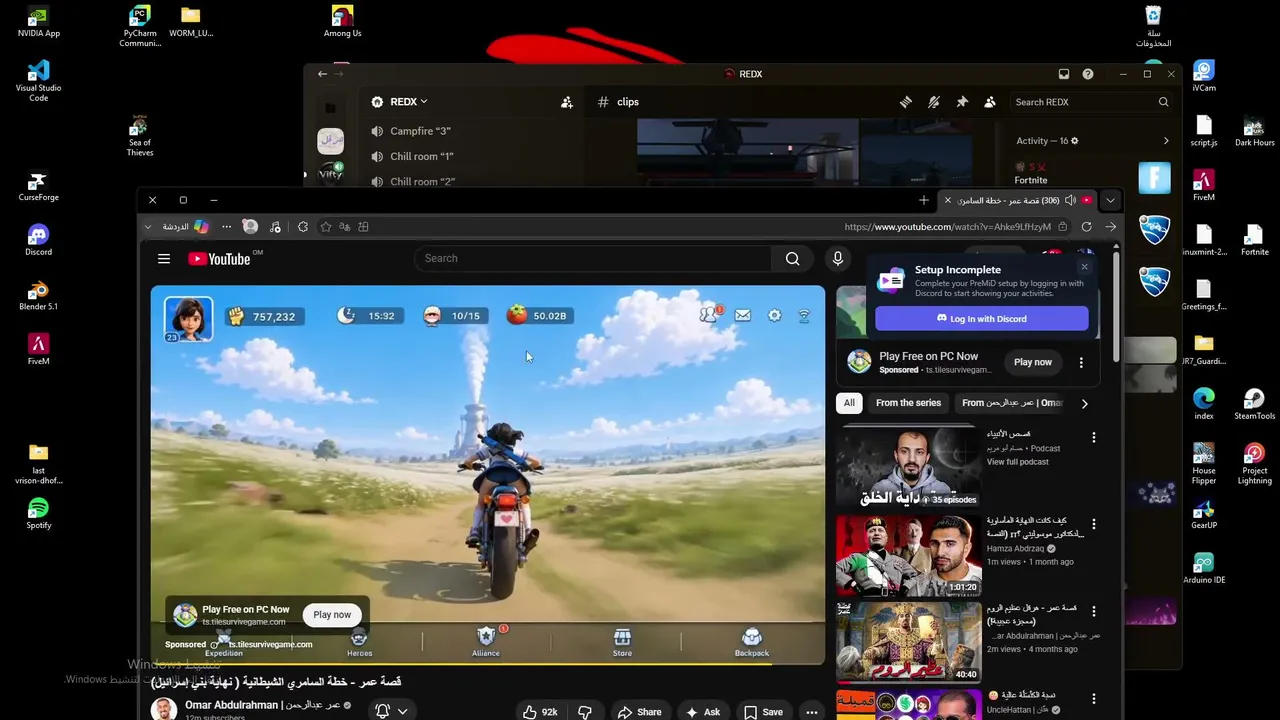Screen dimensions: 1280x720
Task: Start voice search with the microphone icon
Action: click(x=838, y=259)
